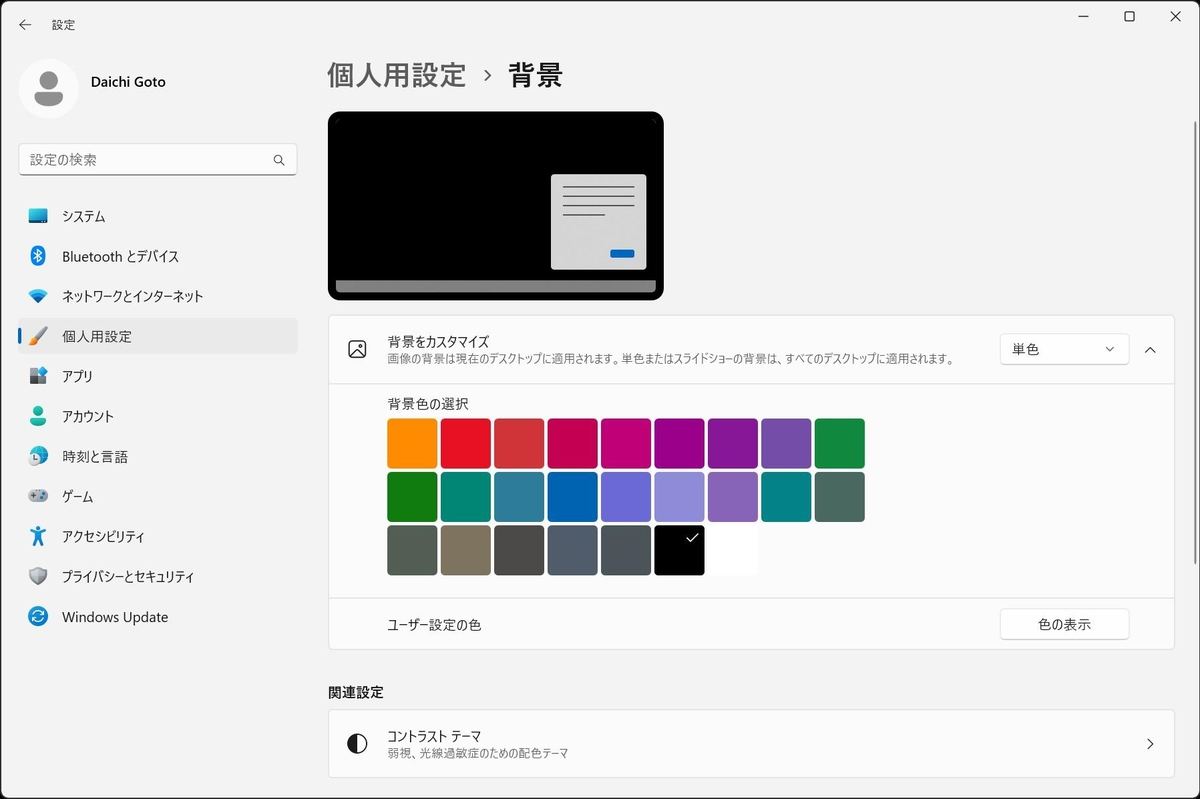Click the 背景色の選択 label
This screenshot has width=1200, height=799.
428,404
